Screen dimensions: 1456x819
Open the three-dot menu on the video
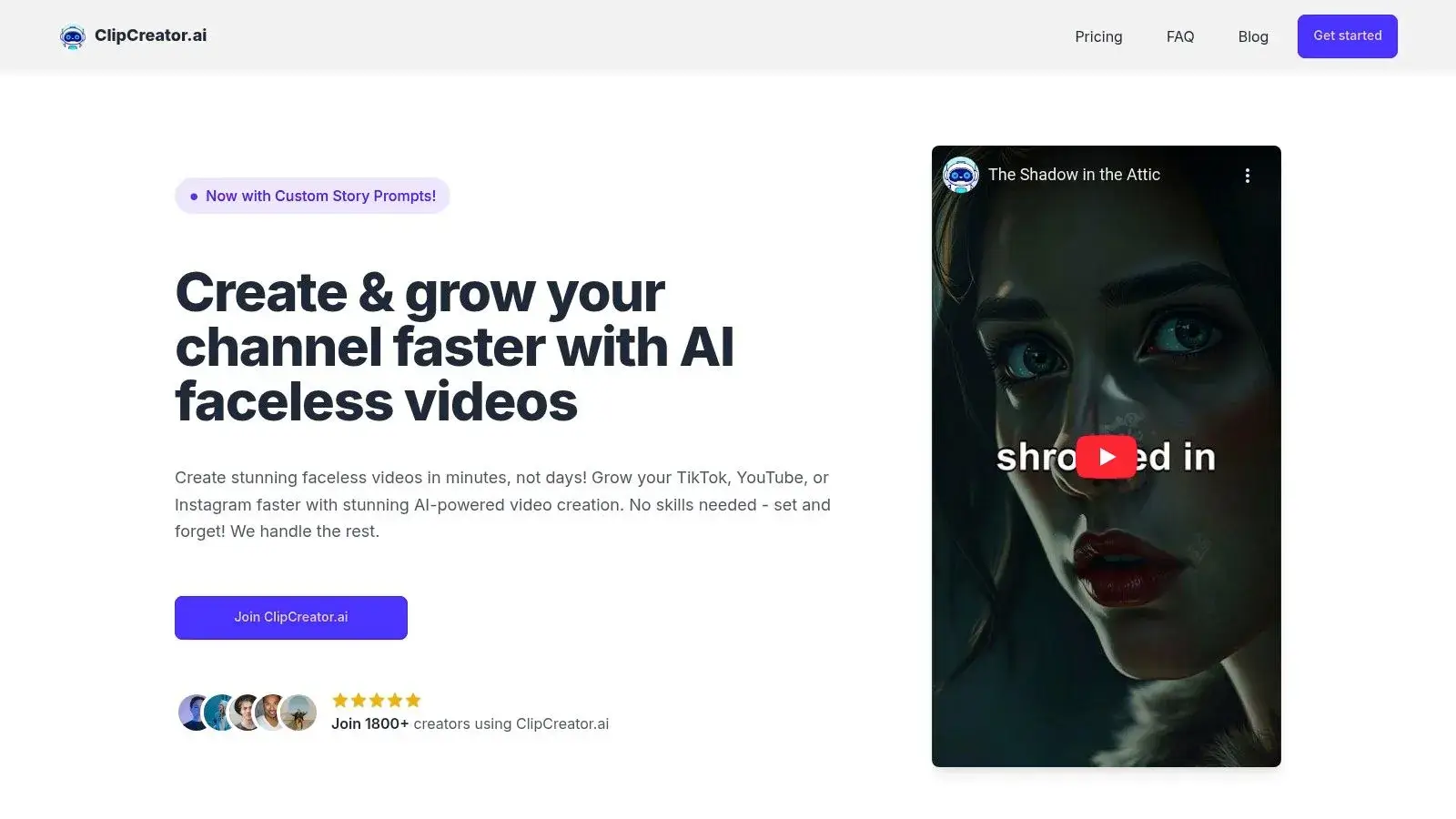pos(1248,175)
